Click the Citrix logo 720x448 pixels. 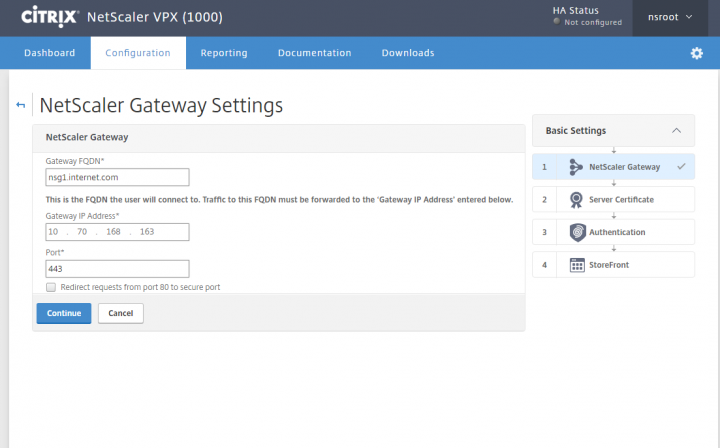pyautogui.click(x=49, y=17)
